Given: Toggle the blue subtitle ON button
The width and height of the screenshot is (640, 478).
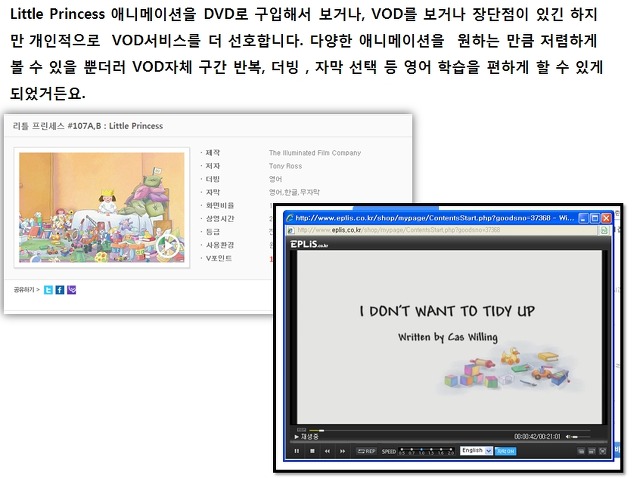Looking at the screenshot, I should point(506,451).
